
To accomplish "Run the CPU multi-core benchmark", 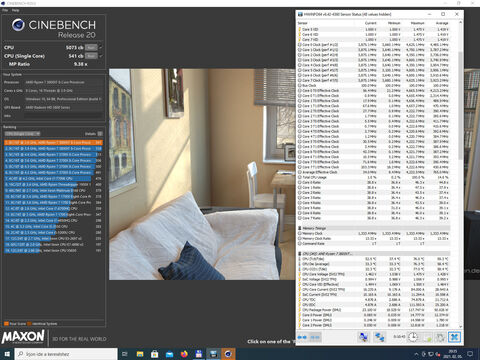I will (x=91, y=47).
